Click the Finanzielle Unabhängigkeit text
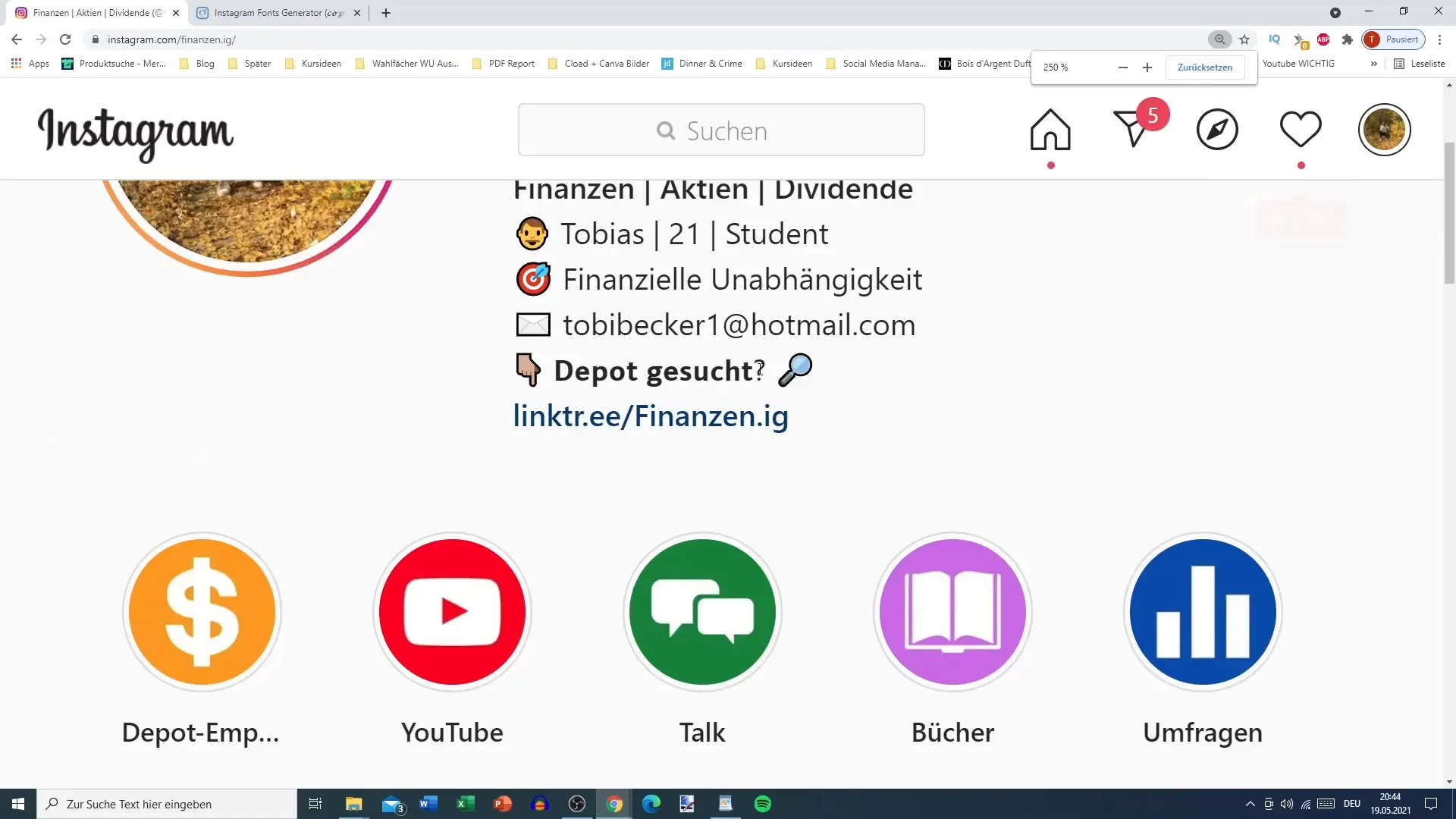The height and width of the screenshot is (819, 1456). coord(742,280)
